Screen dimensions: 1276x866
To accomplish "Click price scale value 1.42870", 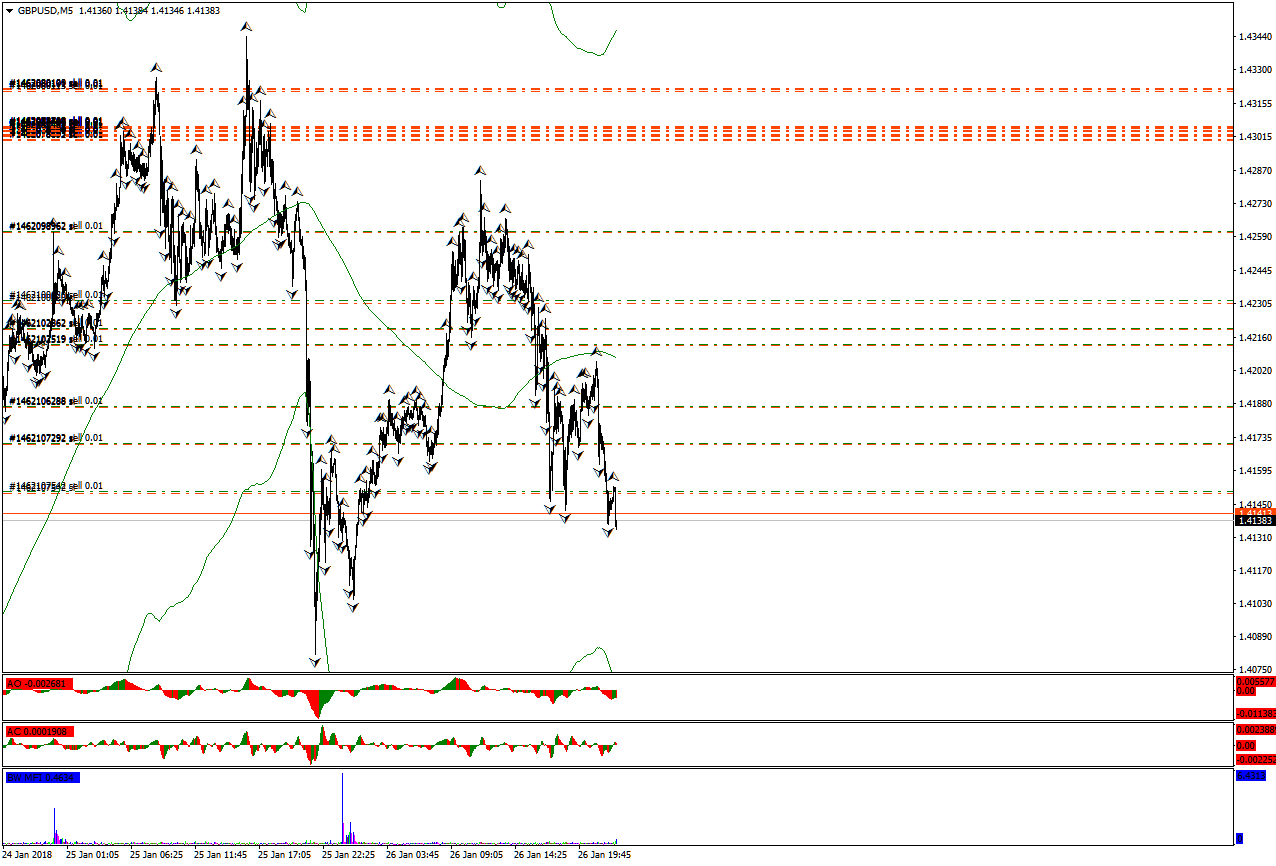I will point(1254,170).
